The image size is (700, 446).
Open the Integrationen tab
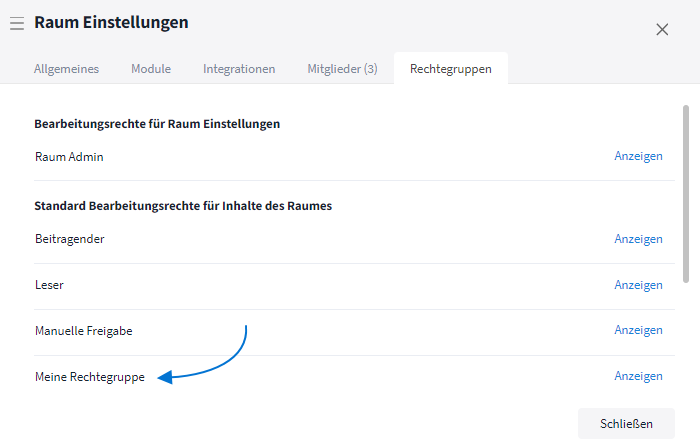point(239,69)
